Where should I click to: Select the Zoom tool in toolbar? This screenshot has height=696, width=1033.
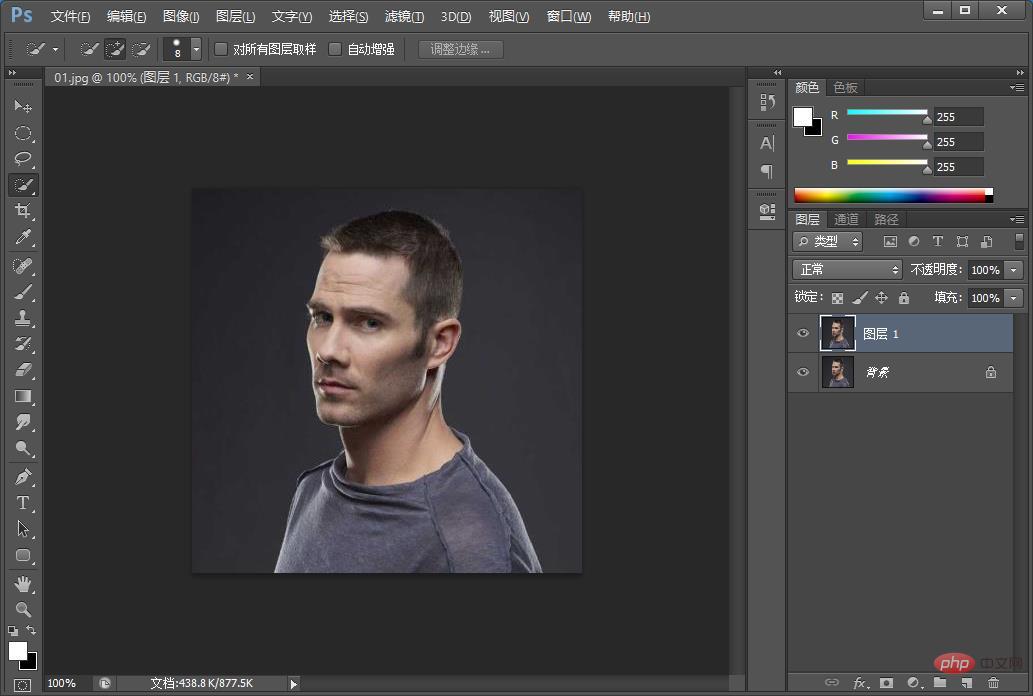[x=23, y=609]
